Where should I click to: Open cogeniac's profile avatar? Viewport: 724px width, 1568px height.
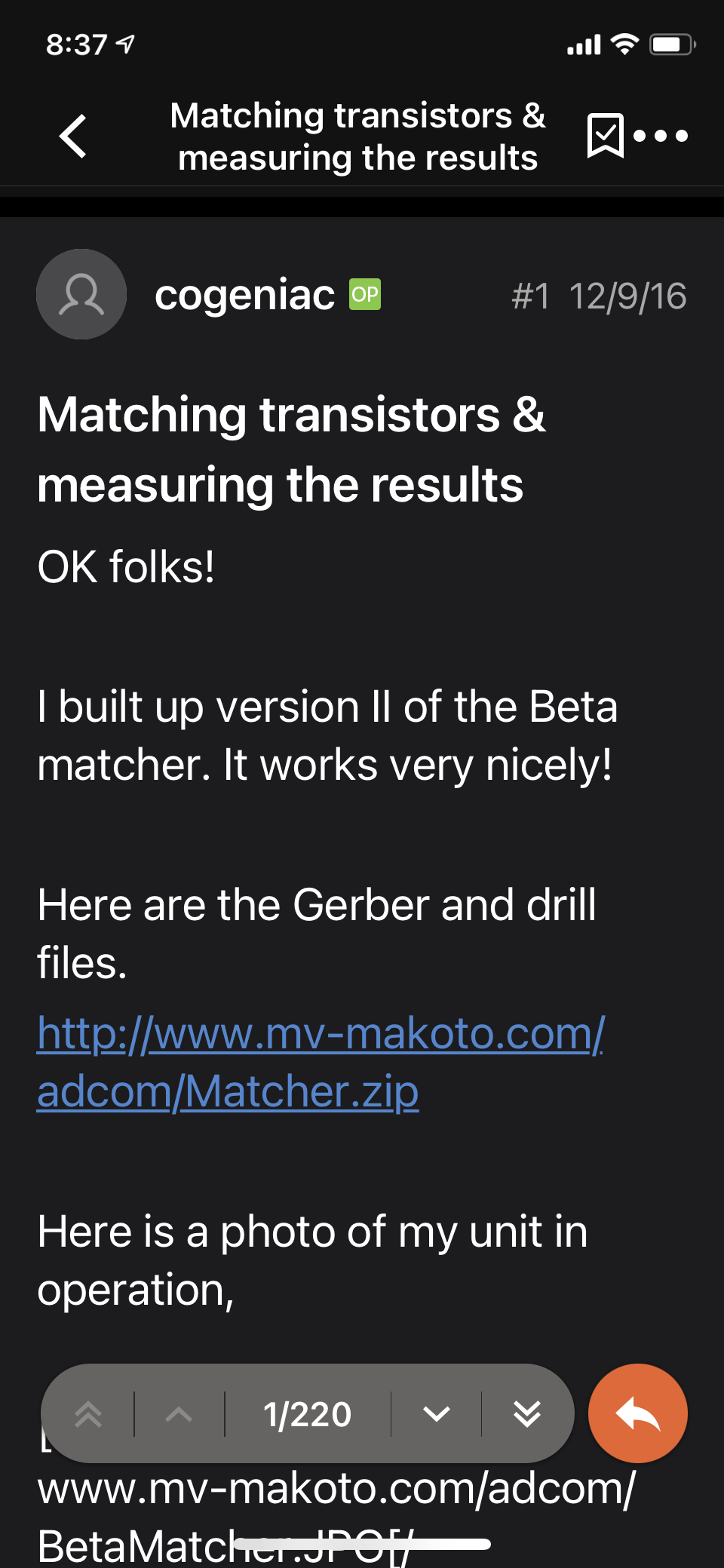coord(81,294)
